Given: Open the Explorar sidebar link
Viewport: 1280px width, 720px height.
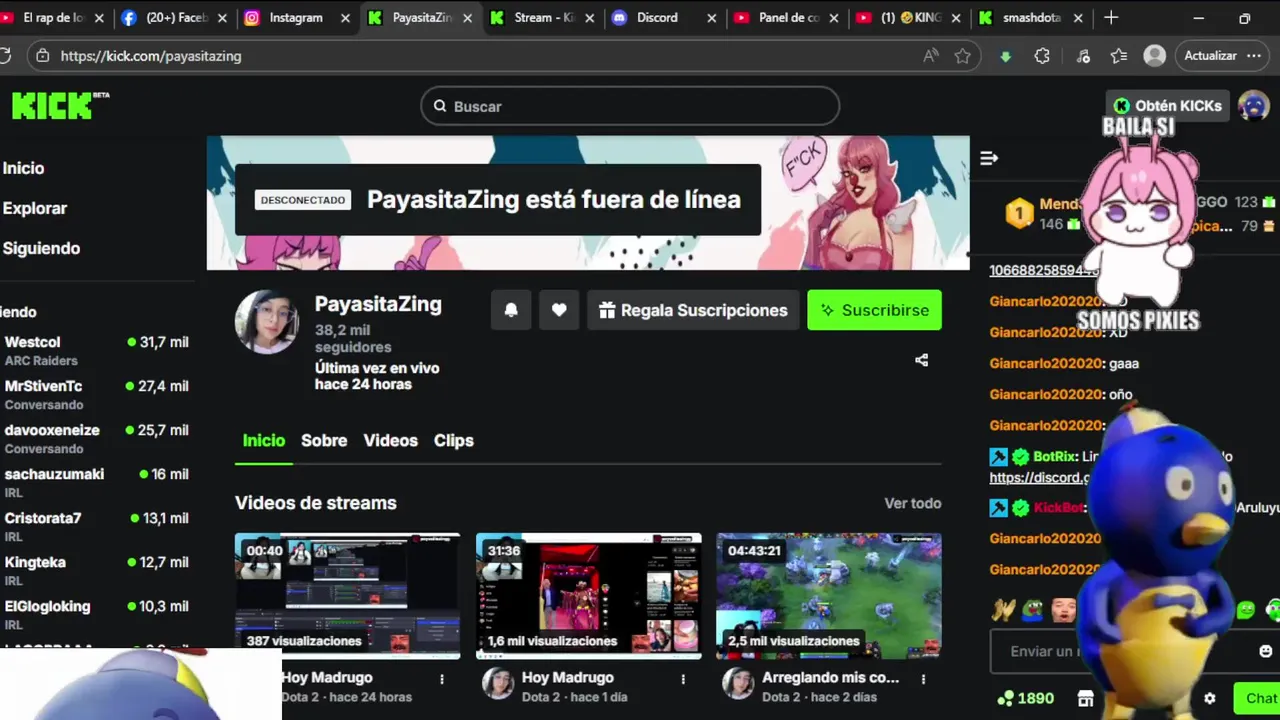Looking at the screenshot, I should tap(34, 208).
